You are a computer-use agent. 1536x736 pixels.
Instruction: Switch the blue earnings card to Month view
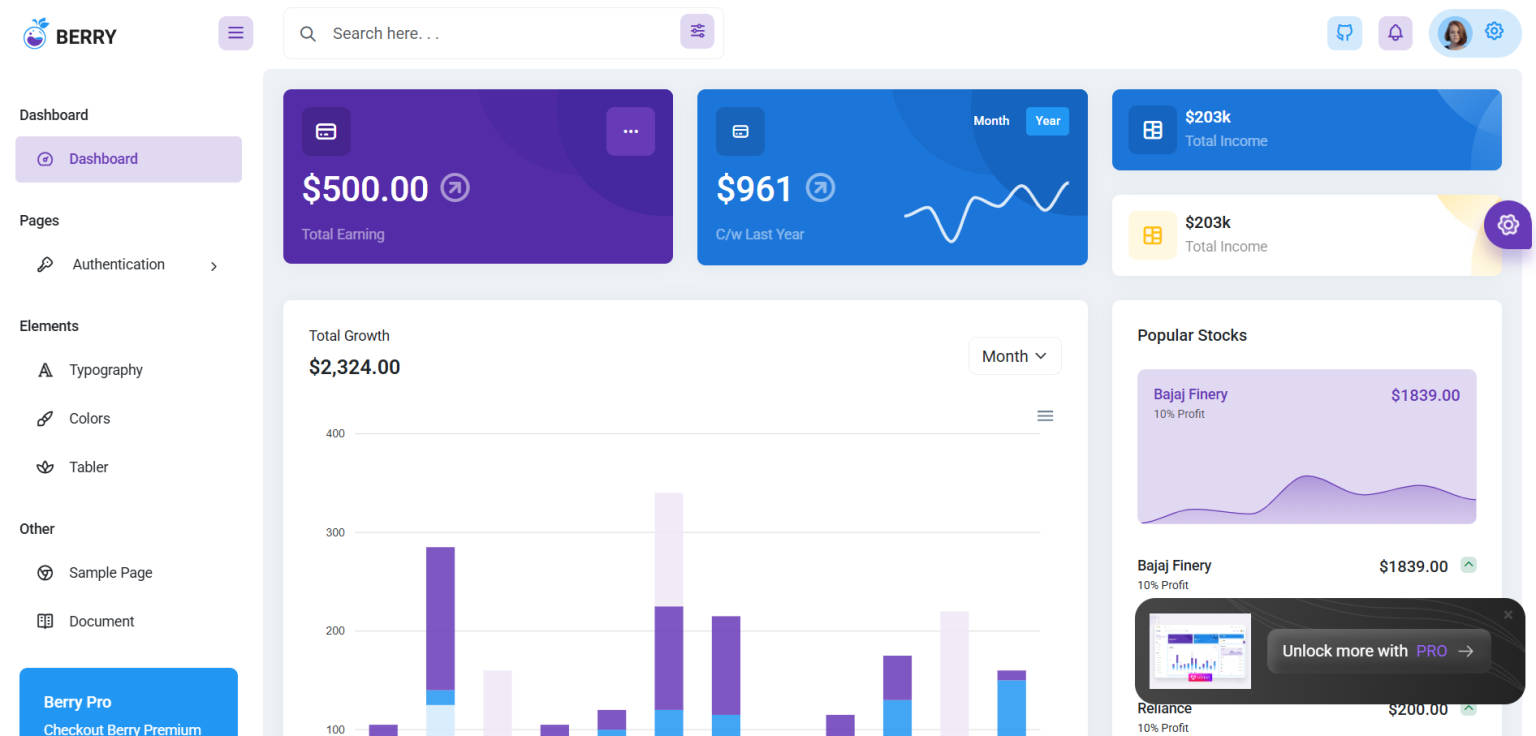tap(991, 120)
